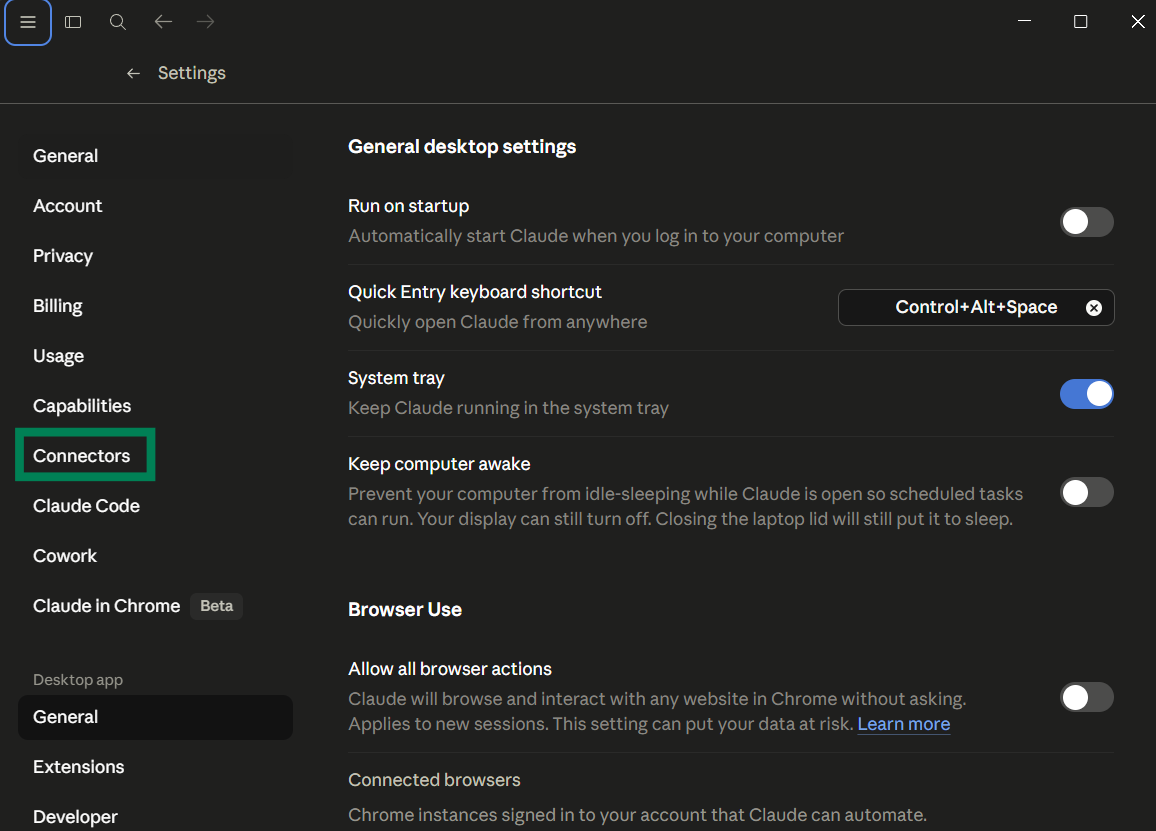This screenshot has width=1156, height=831.
Task: Go forward with the top toolbar arrow
Action: tap(206, 22)
